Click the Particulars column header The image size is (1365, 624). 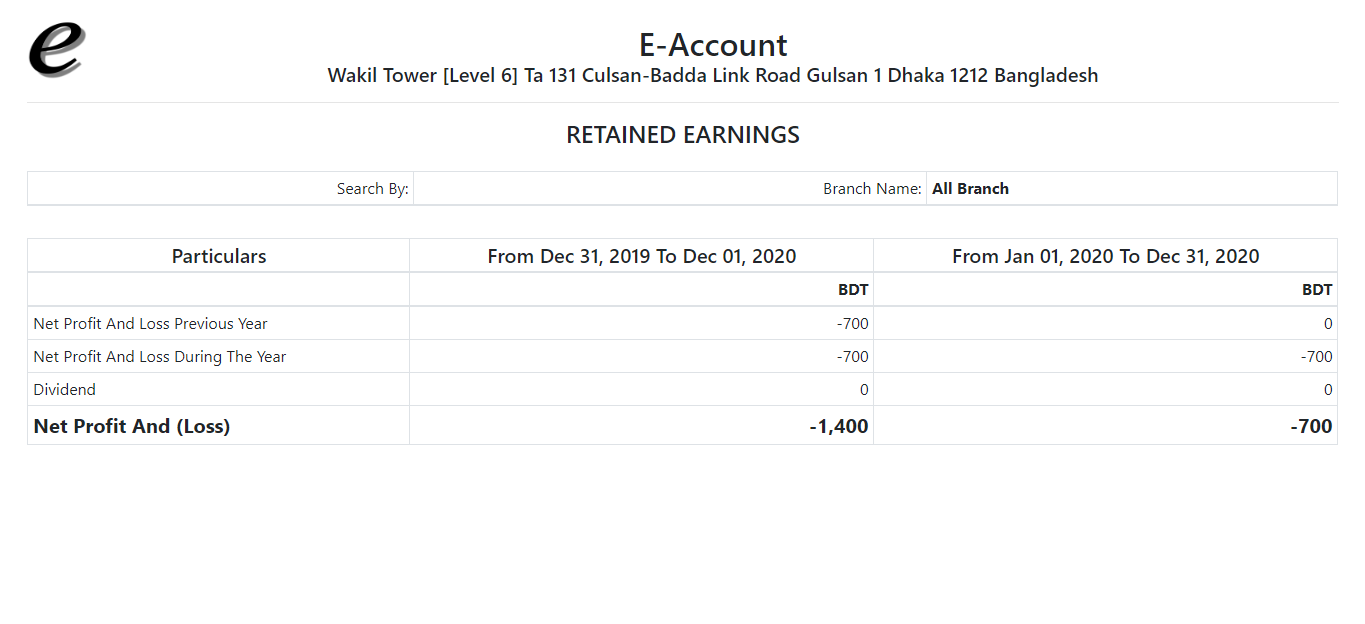(x=218, y=256)
